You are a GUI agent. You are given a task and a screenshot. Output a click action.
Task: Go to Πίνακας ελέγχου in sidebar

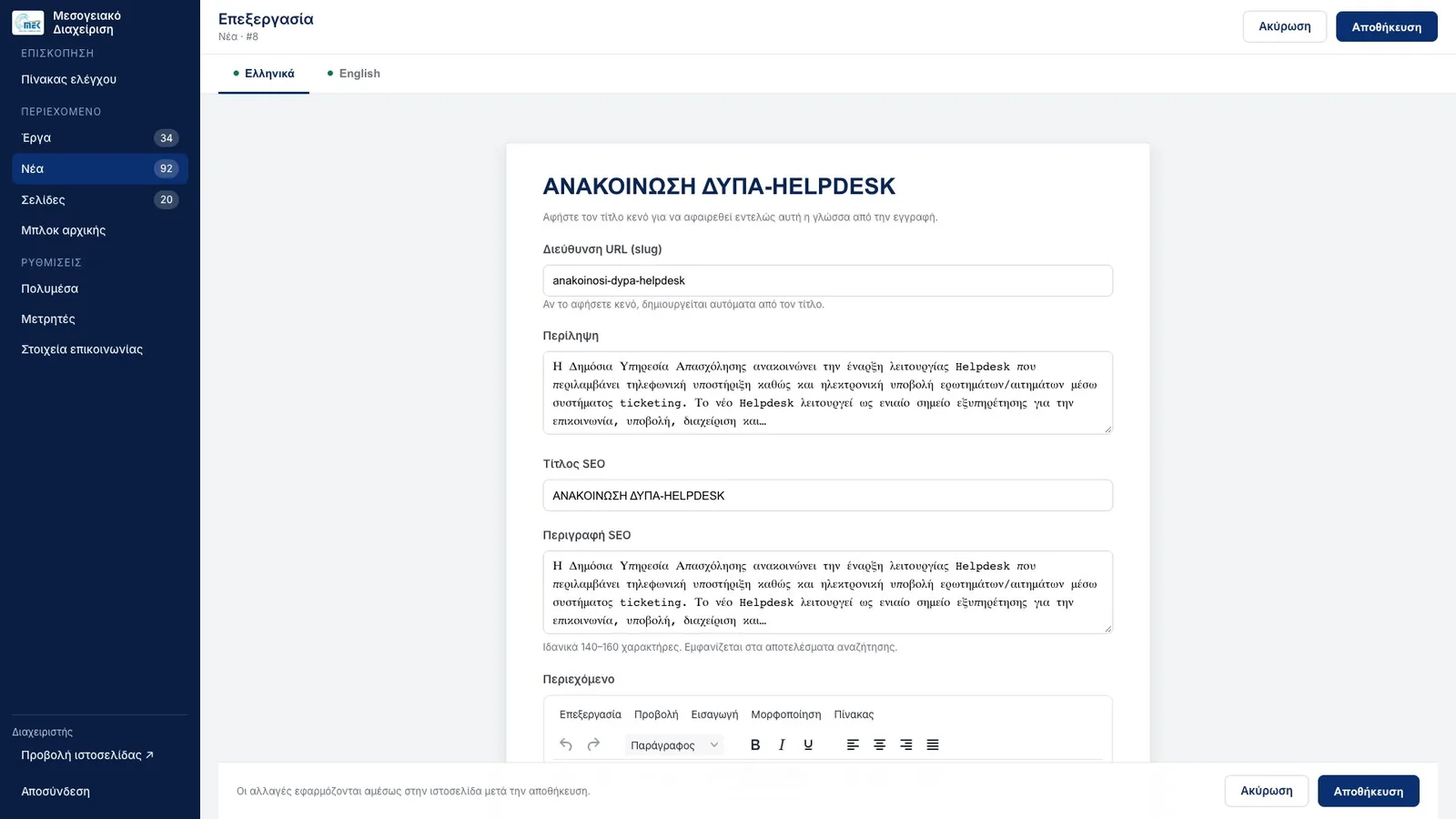[100, 79]
